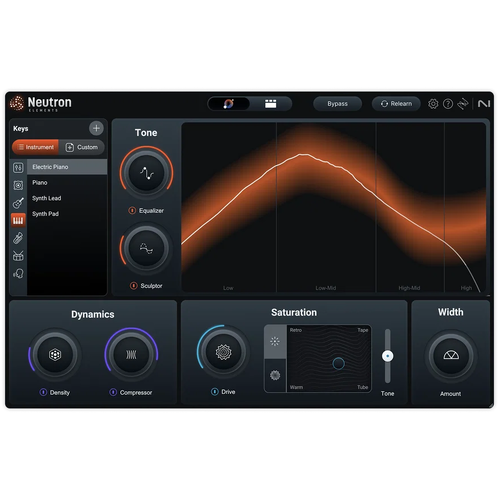Switch to the detailed modules view icon
This screenshot has height=500, width=500.
[270, 104]
